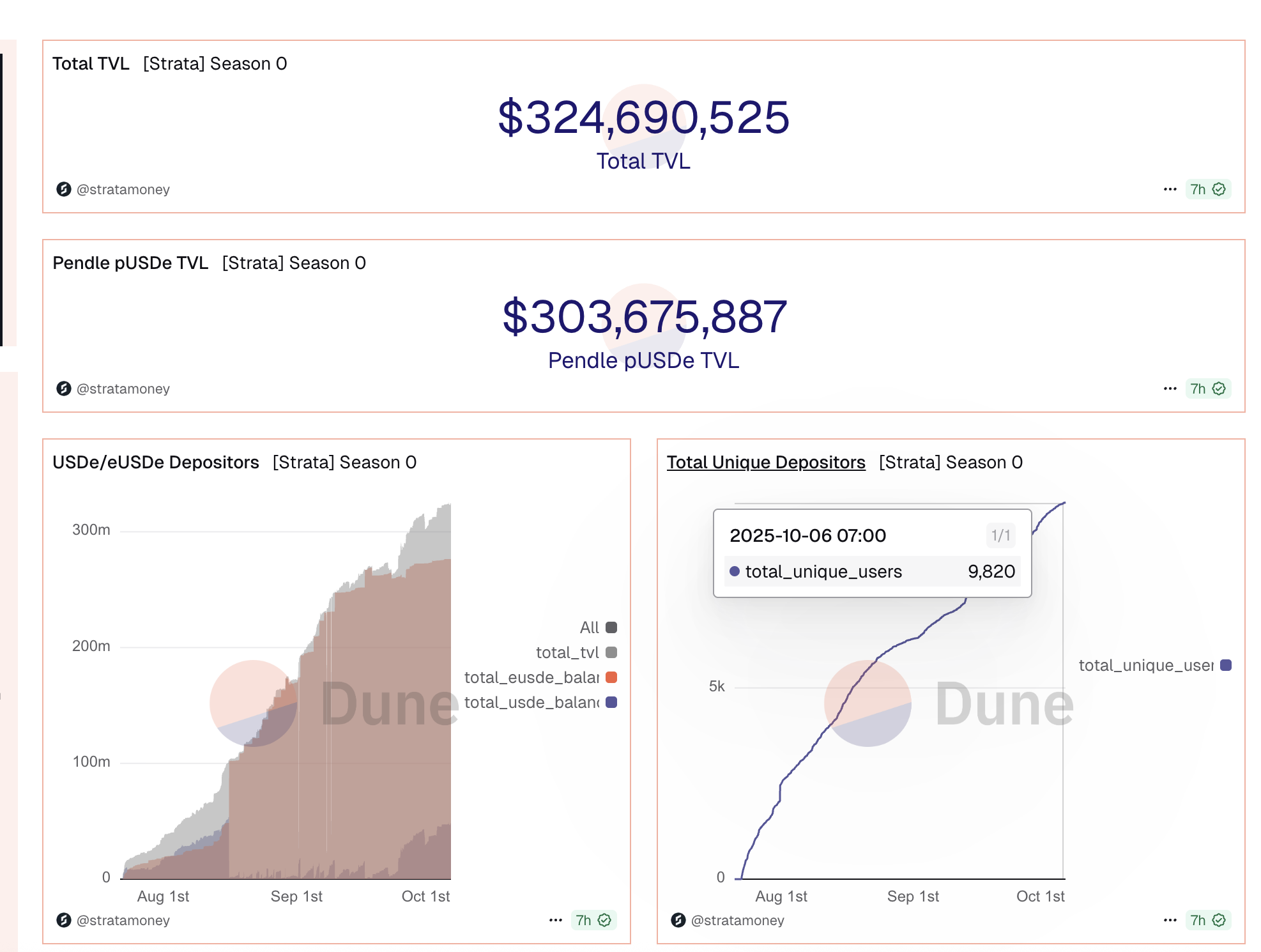This screenshot has height=952, width=1261.
Task: Open three-dots menu on USDe/eUSDe Depositors chart
Action: pos(555,920)
